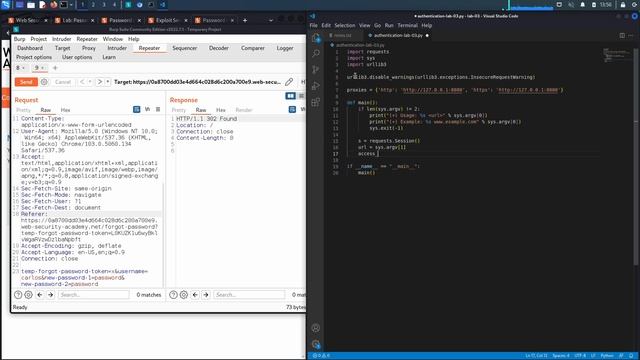Switch to authentication-lab-03.py editor tab

click(397, 36)
